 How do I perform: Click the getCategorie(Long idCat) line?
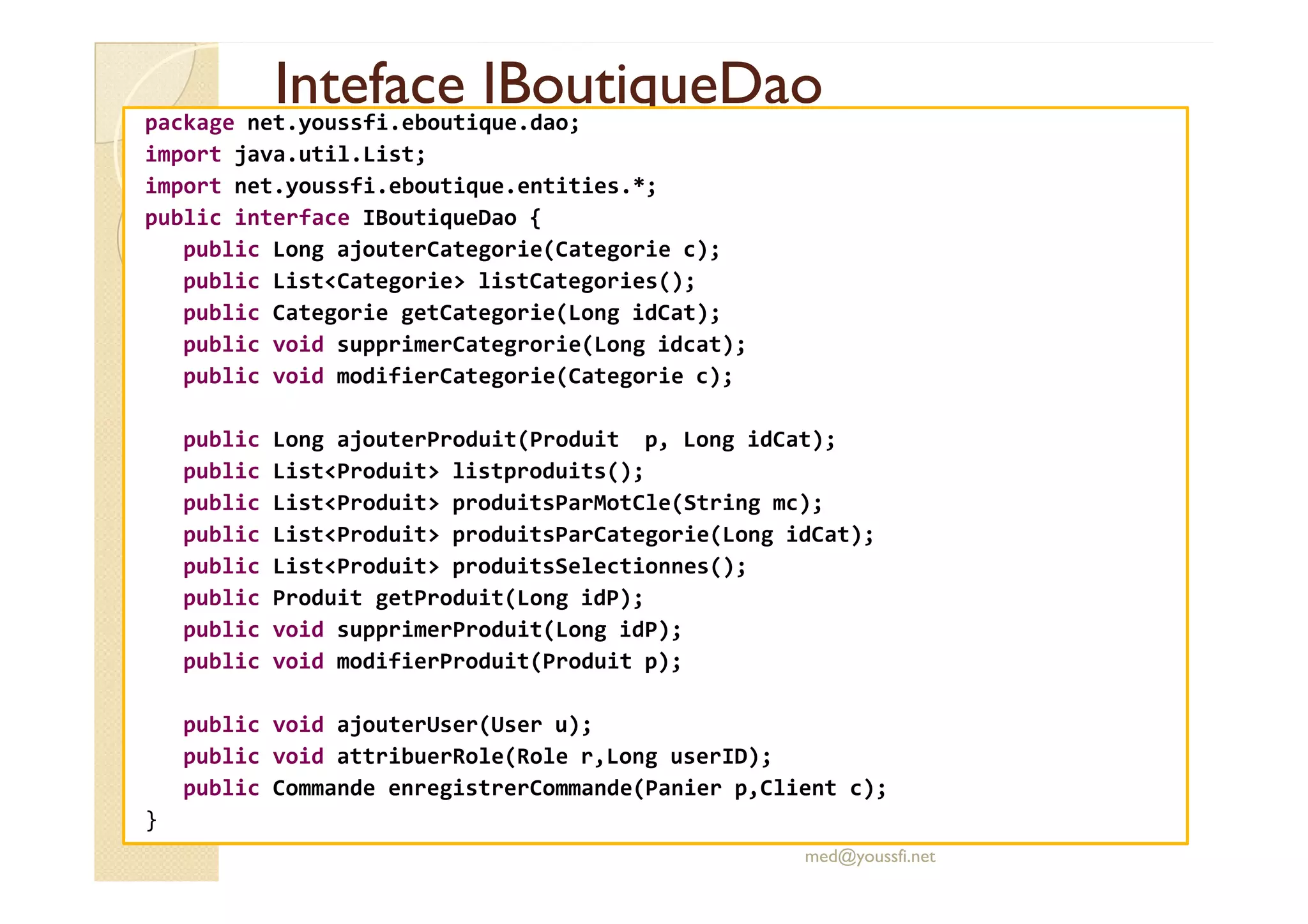452,313
